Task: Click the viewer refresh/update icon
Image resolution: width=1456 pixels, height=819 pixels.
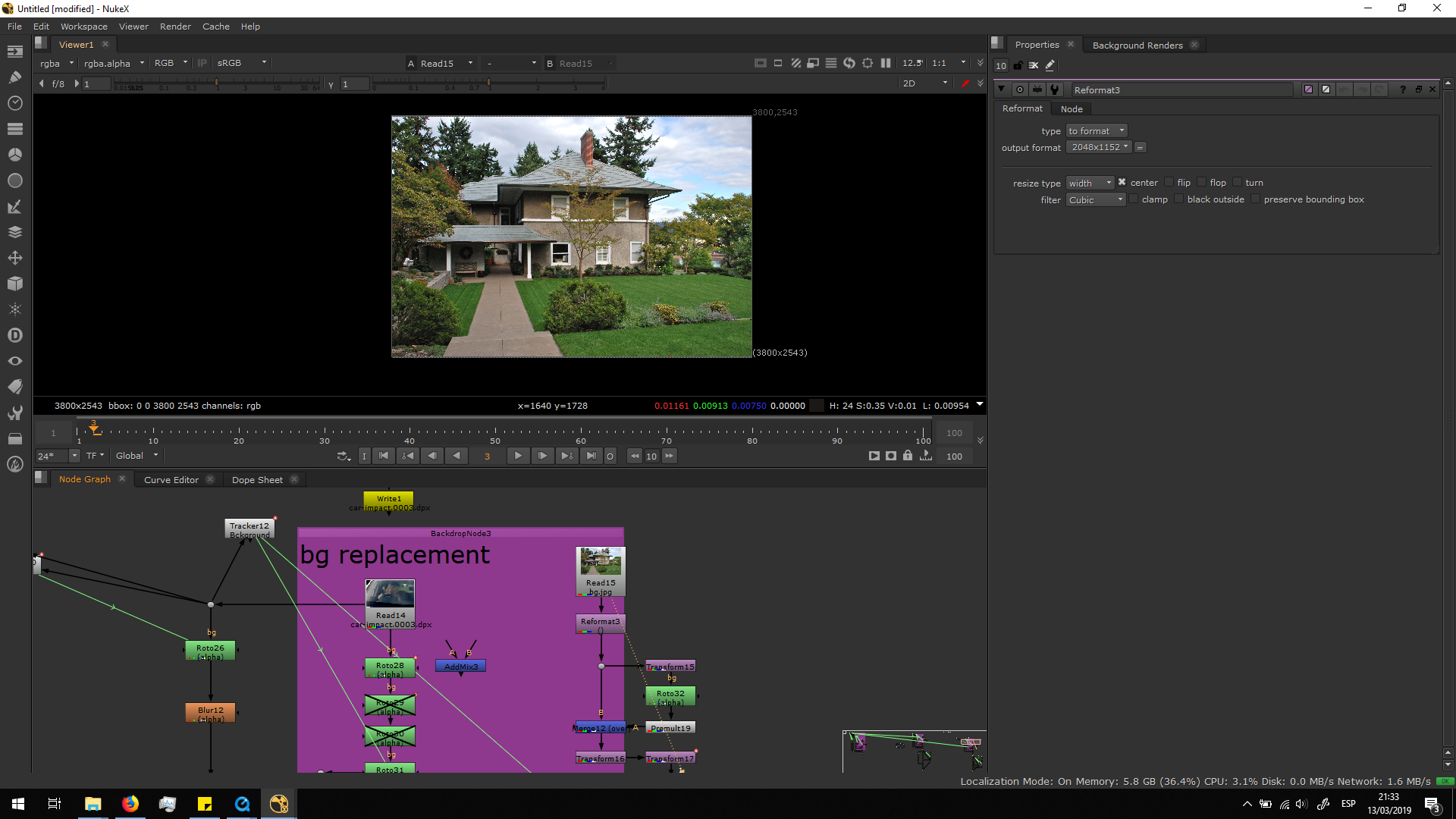Action: click(849, 63)
